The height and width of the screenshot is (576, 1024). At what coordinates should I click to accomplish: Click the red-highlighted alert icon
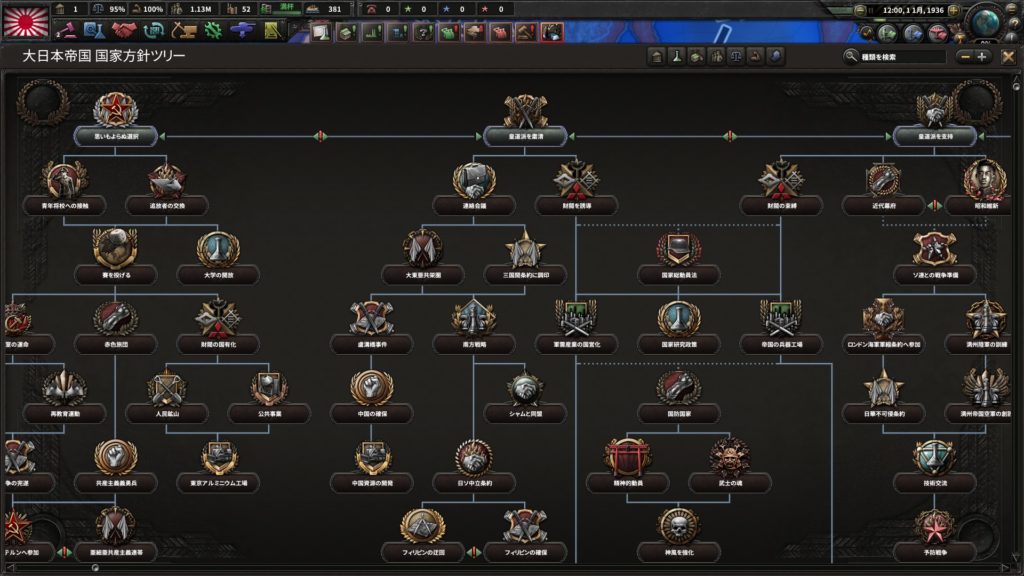[552, 32]
